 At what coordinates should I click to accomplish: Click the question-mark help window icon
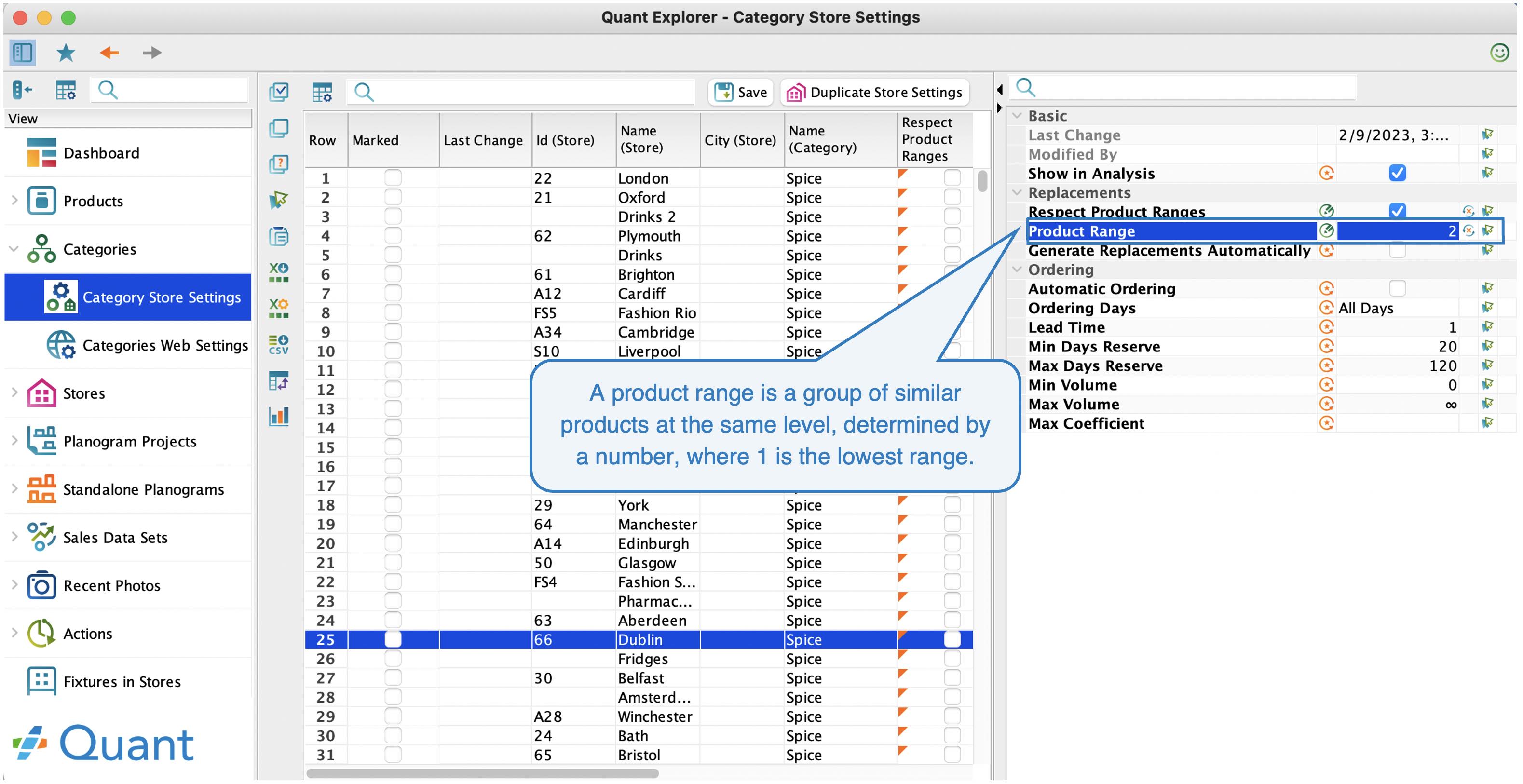pos(278,164)
